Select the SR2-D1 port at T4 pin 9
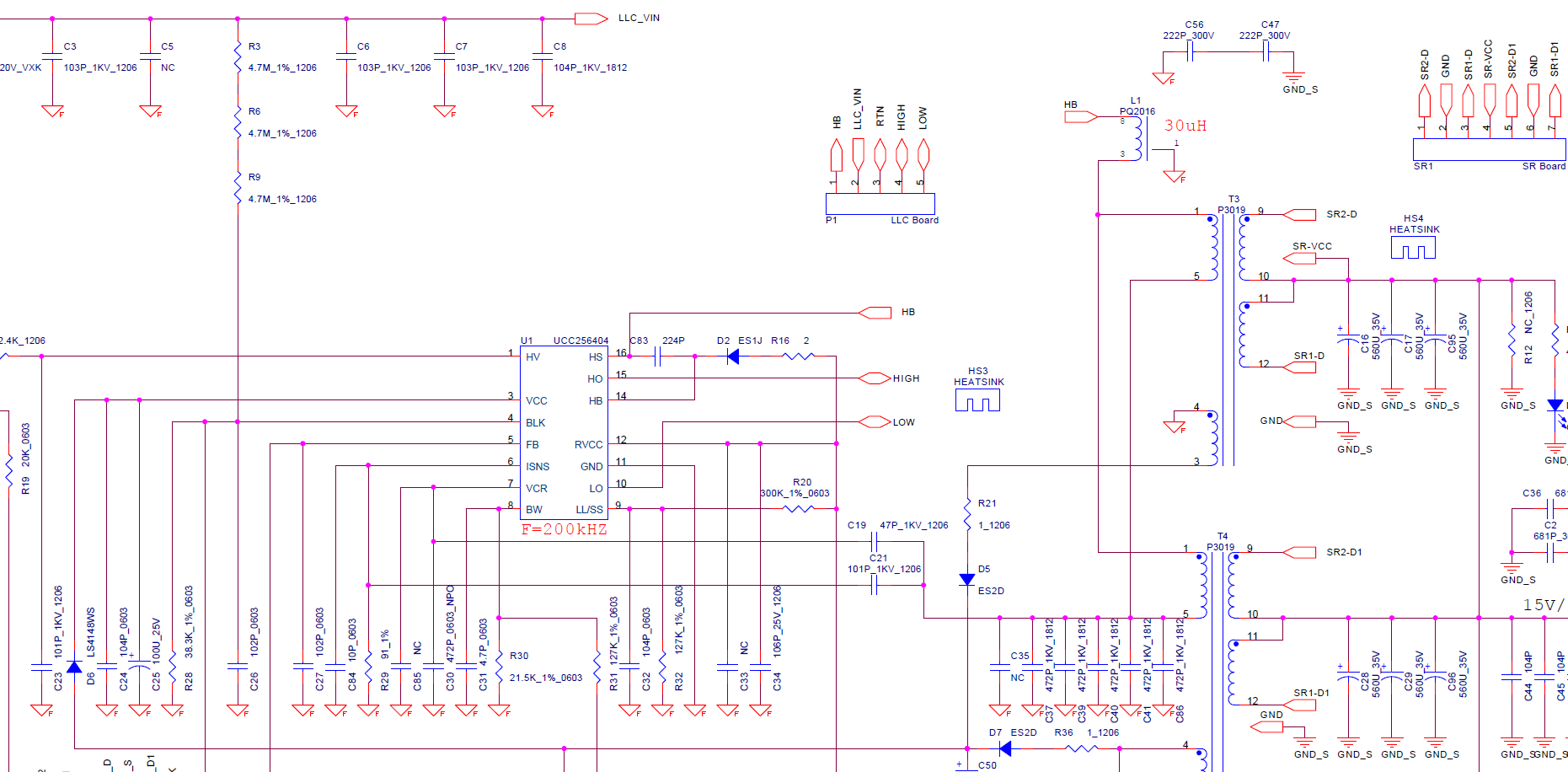 [1299, 553]
